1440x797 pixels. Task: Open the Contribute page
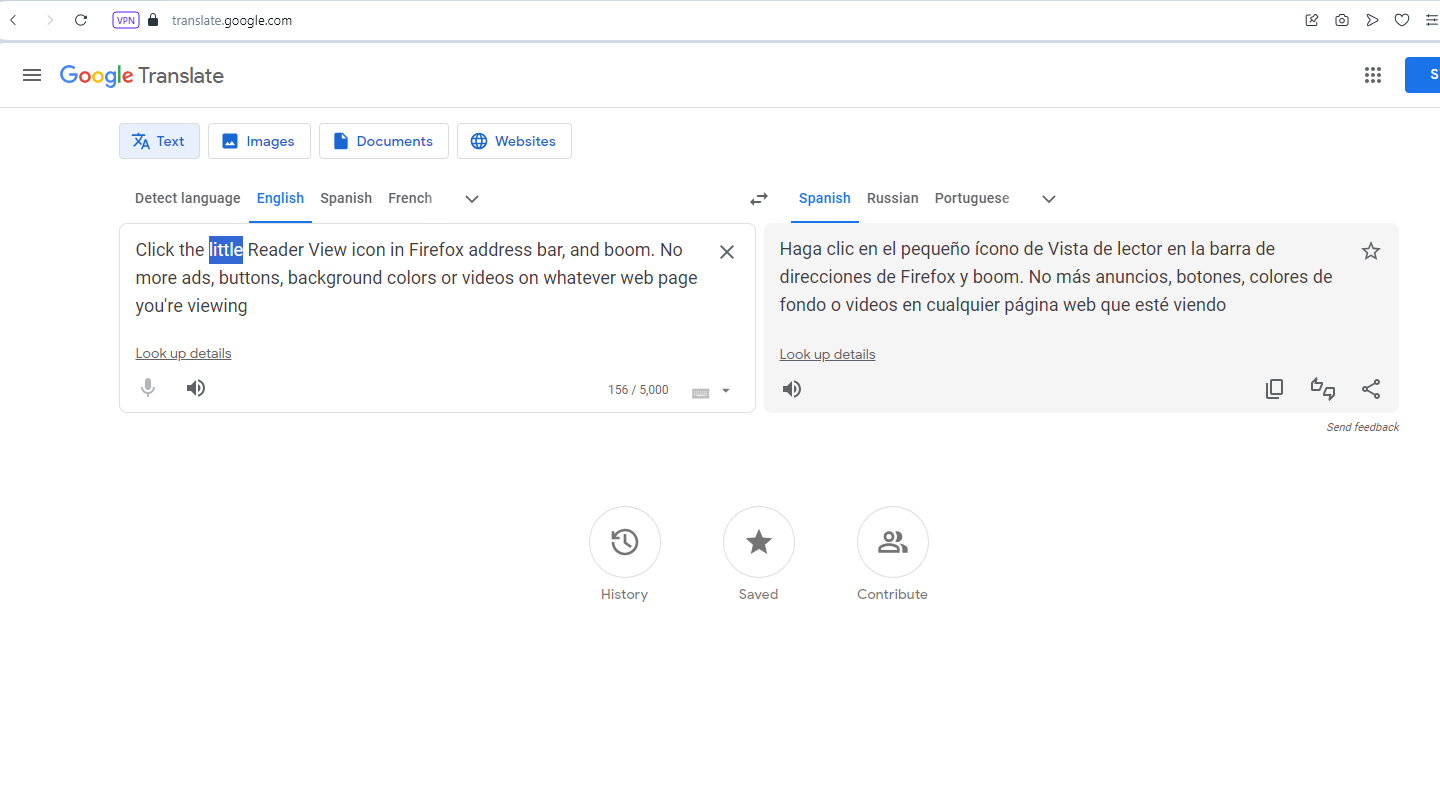[892, 542]
